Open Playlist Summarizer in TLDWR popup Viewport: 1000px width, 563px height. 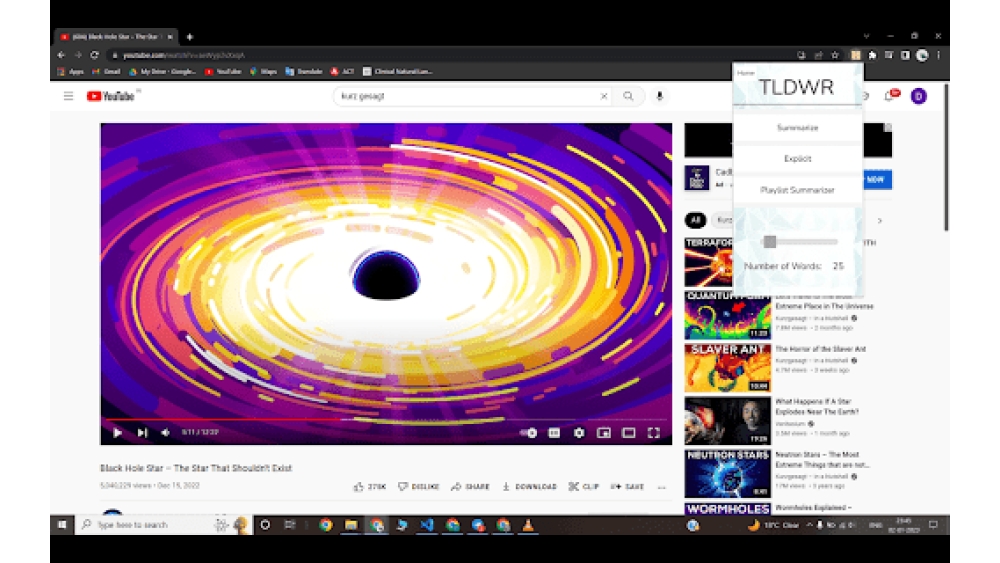coord(797,190)
